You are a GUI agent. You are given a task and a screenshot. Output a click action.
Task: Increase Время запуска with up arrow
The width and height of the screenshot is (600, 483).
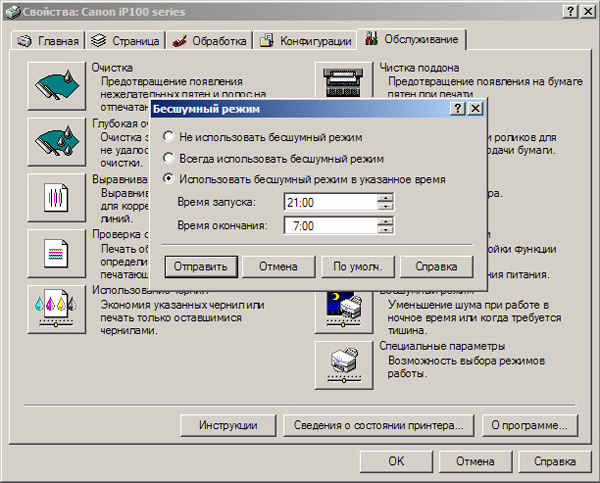(385, 198)
